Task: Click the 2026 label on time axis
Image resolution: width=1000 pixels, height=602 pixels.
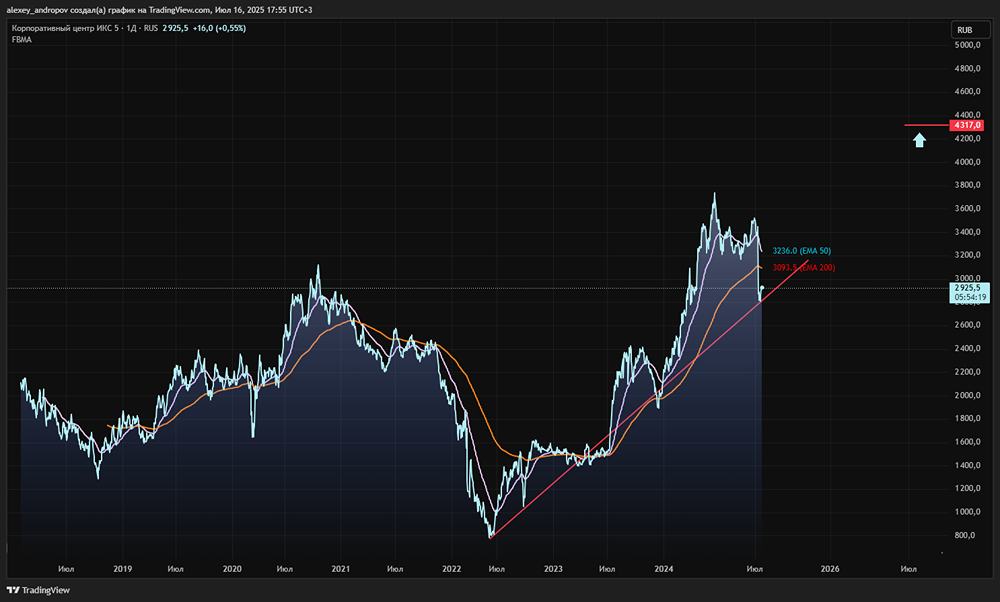Action: [829, 568]
